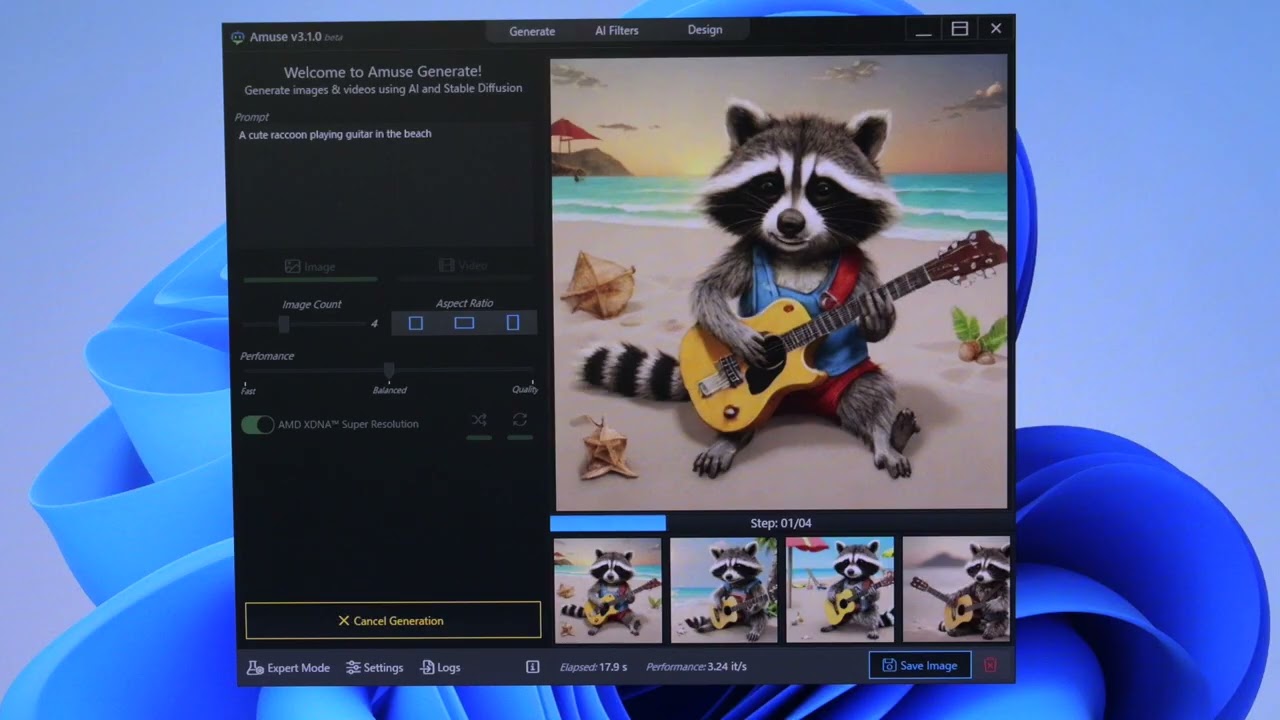
Task: Select the portrait aspect ratio icon
Action: pyautogui.click(x=513, y=323)
